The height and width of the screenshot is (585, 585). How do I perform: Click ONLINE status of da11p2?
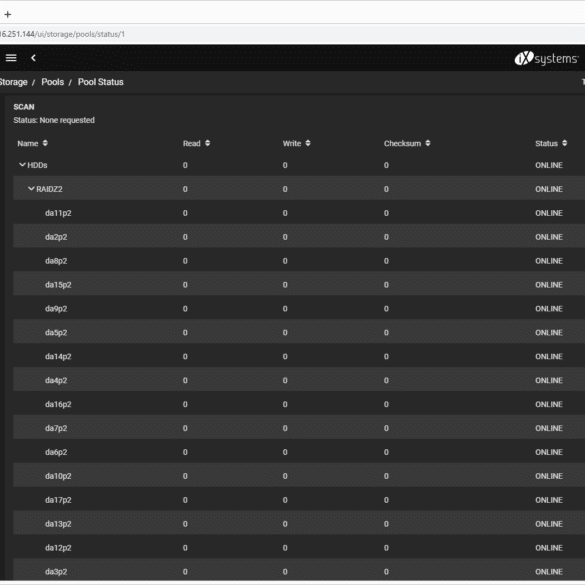pos(549,213)
